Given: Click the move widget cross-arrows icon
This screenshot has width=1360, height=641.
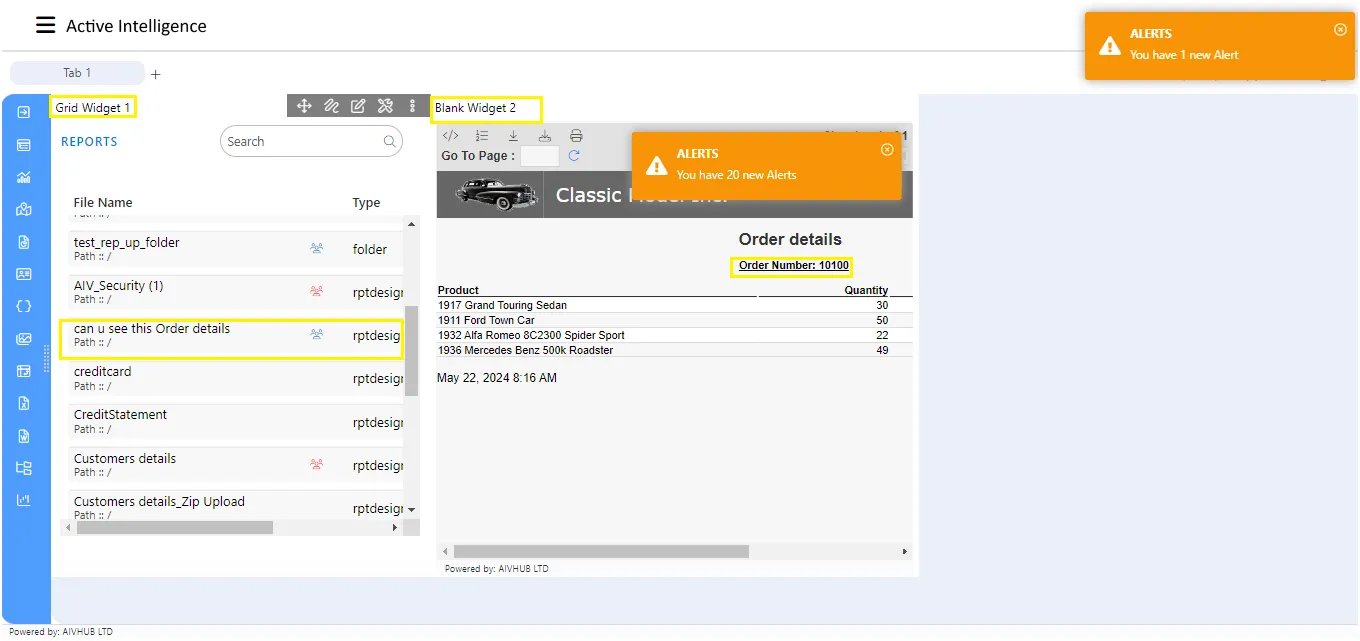Looking at the screenshot, I should (x=304, y=106).
